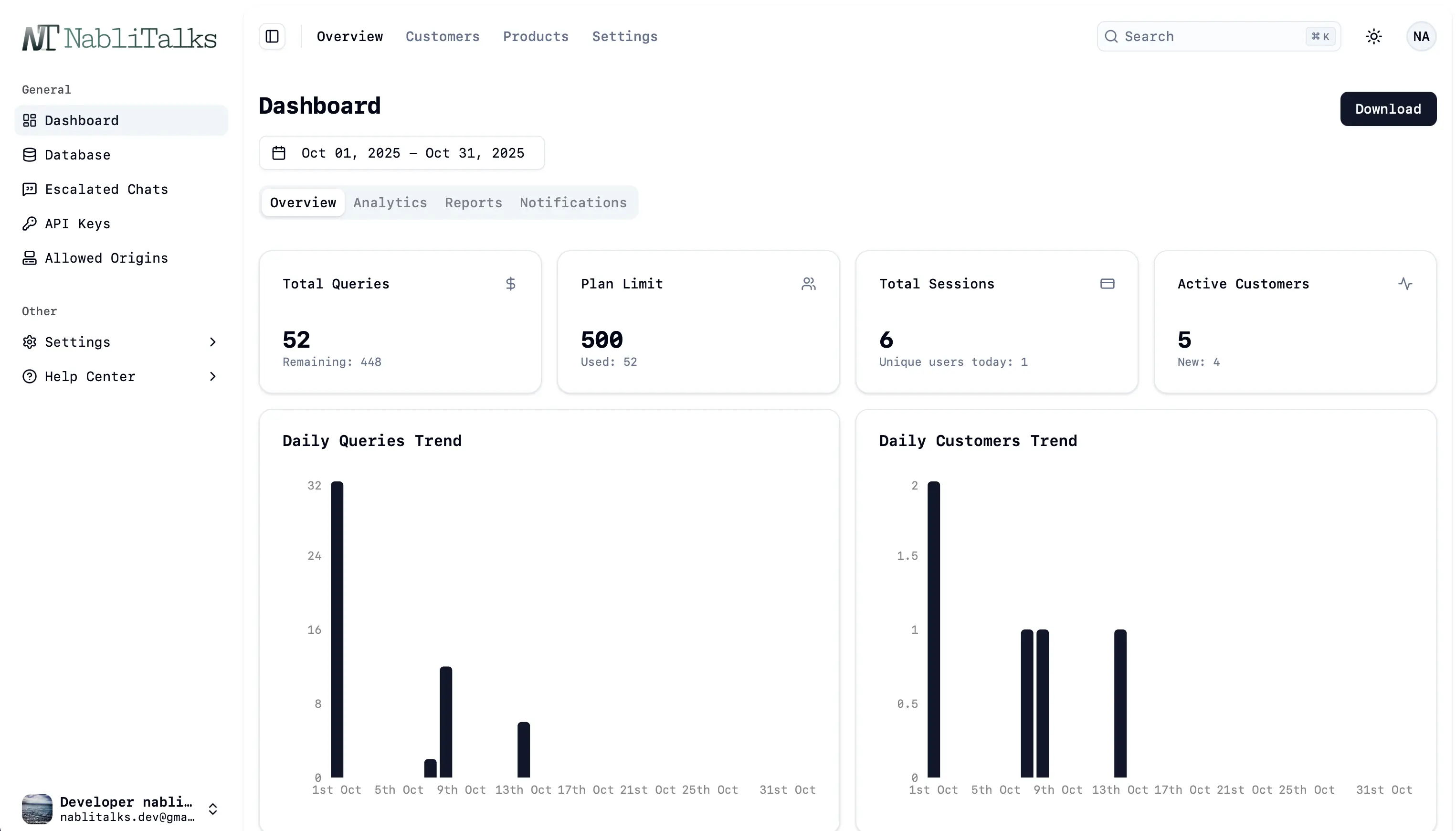Open the API Keys section
The width and height of the screenshot is (1456, 831).
pos(77,224)
